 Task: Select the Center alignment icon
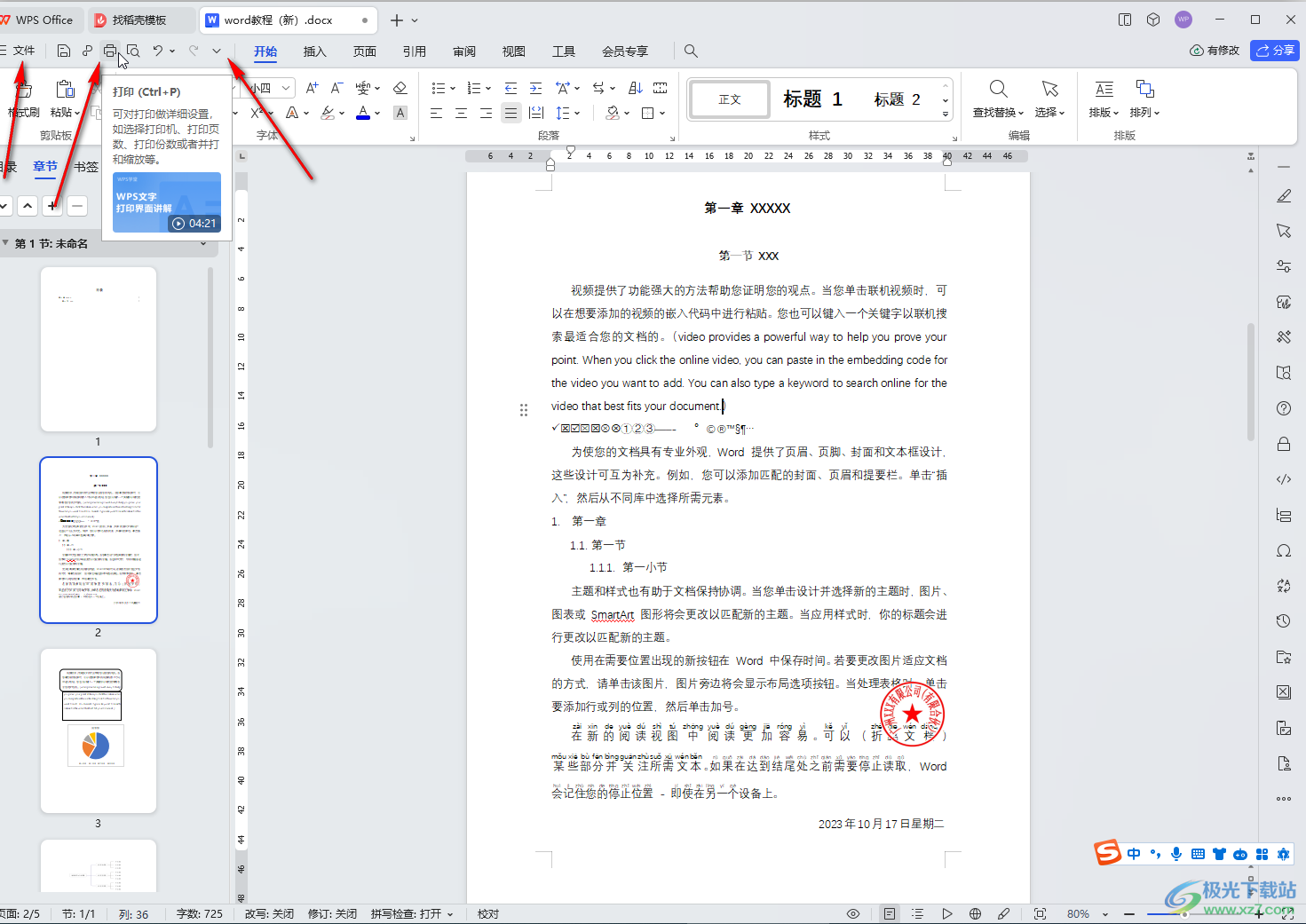(461, 113)
